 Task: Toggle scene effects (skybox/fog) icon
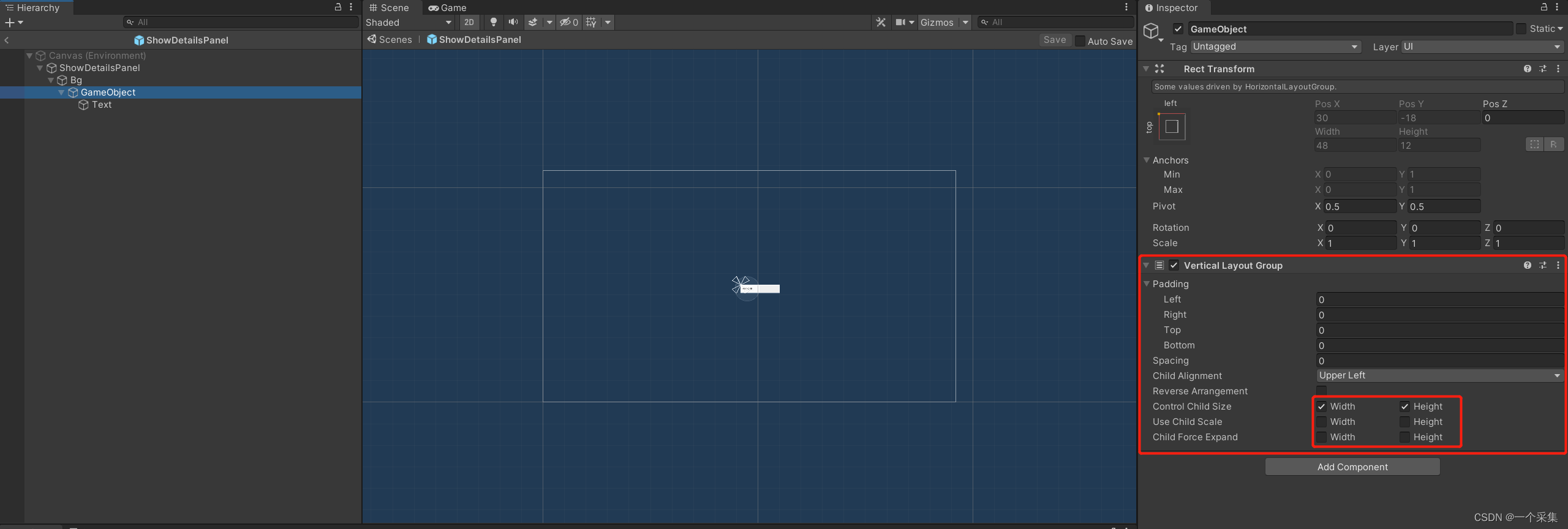pyautogui.click(x=533, y=22)
